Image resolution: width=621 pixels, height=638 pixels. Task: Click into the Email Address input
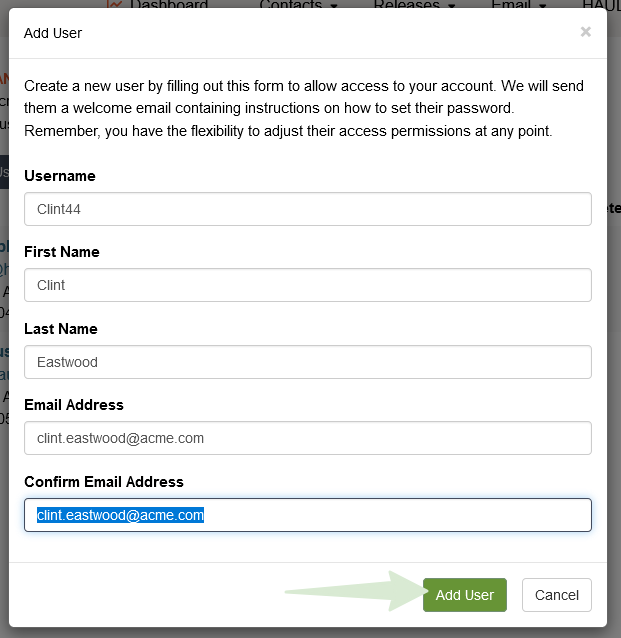tap(308, 438)
